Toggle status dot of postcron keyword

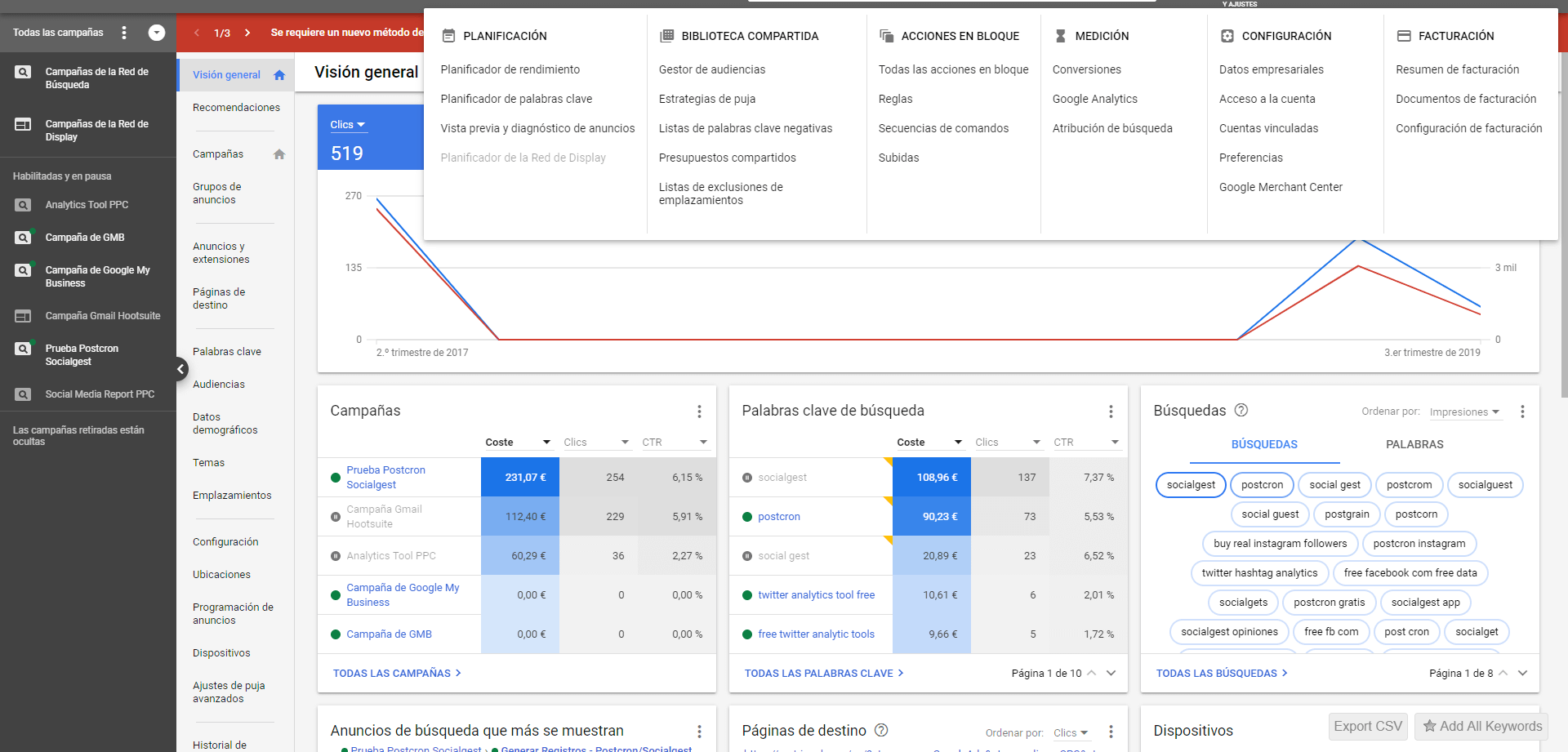click(747, 517)
